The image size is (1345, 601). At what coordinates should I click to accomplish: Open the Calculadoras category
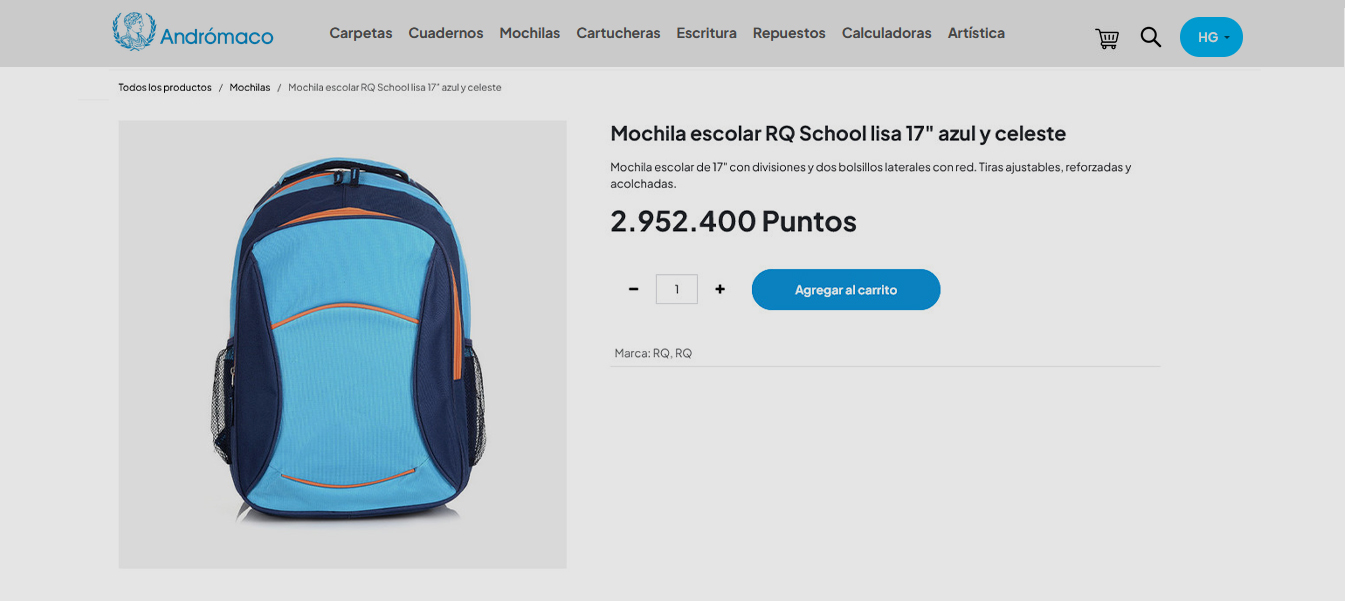[887, 33]
